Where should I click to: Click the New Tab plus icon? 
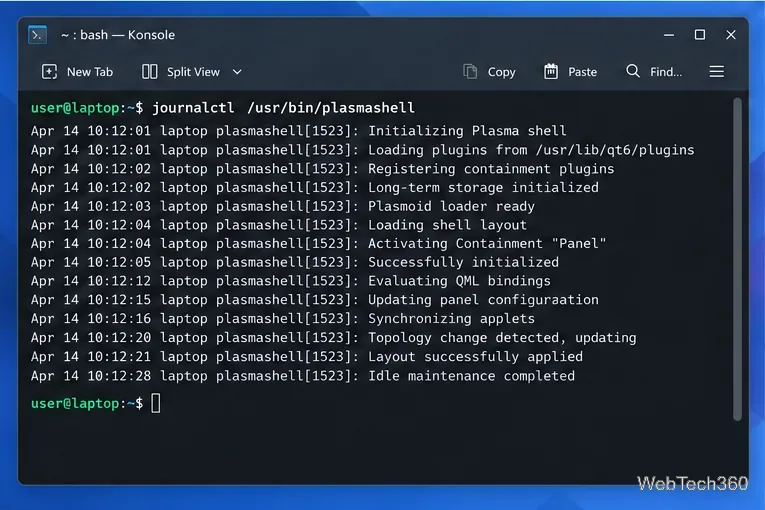coord(49,72)
